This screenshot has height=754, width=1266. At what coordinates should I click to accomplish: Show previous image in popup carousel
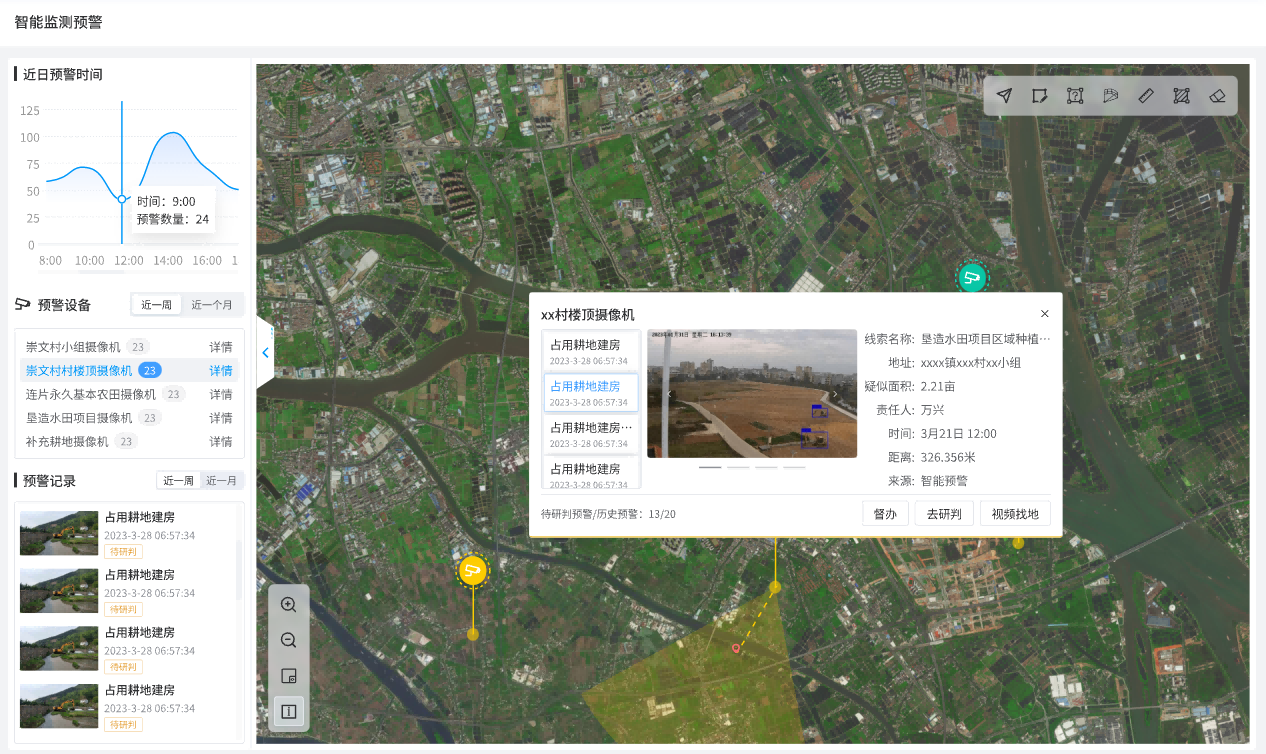(x=669, y=394)
